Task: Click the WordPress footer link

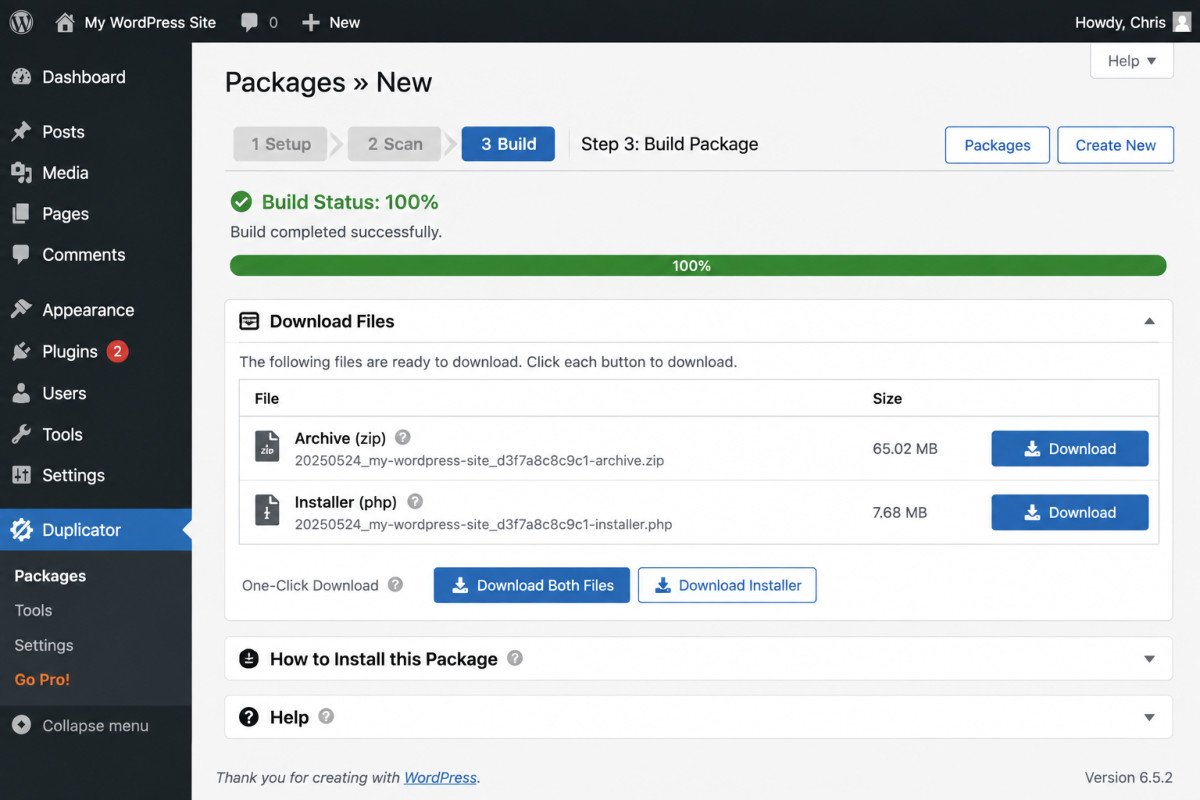Action: point(440,777)
